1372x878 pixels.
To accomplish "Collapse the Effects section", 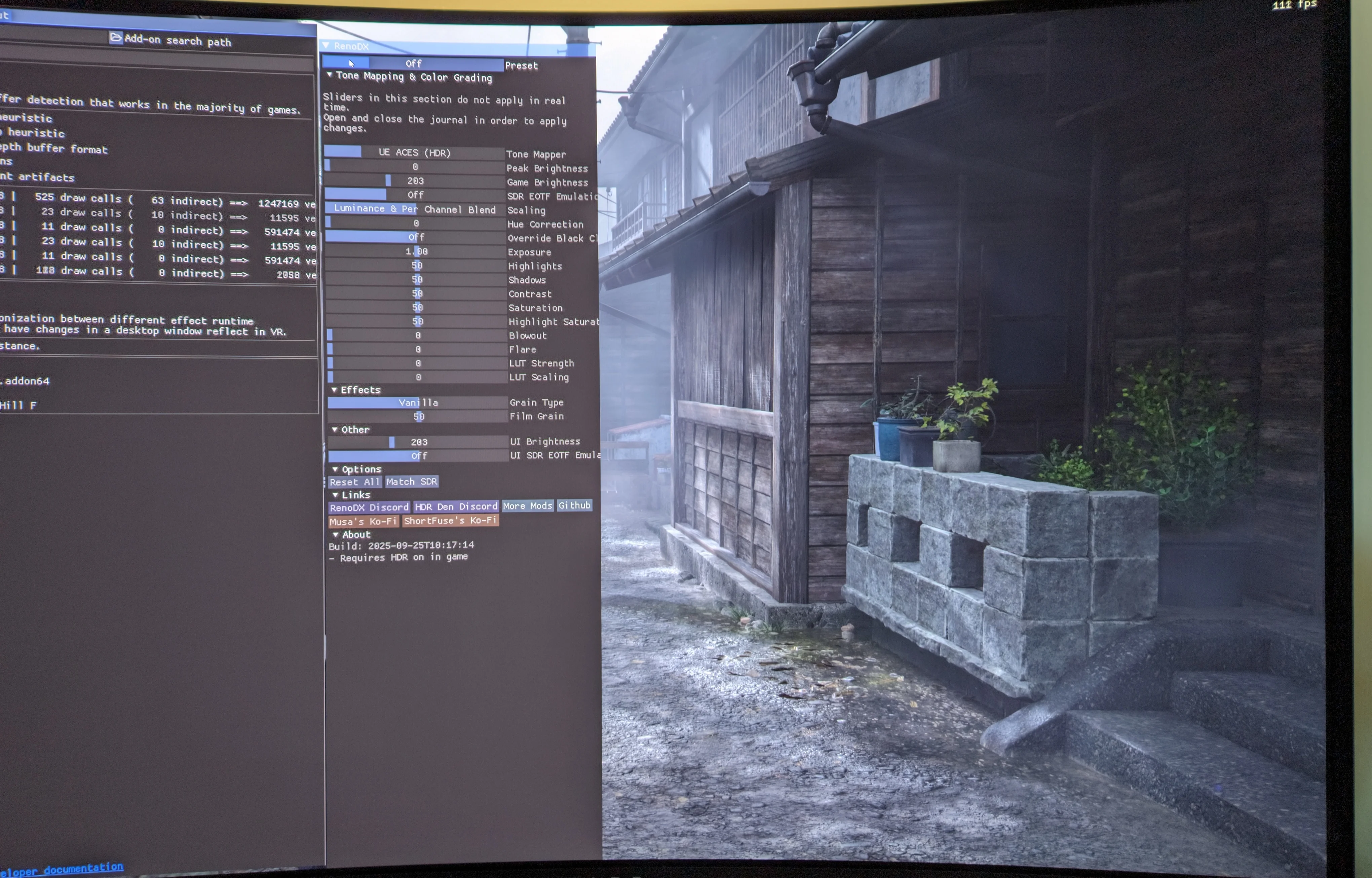I will point(334,390).
